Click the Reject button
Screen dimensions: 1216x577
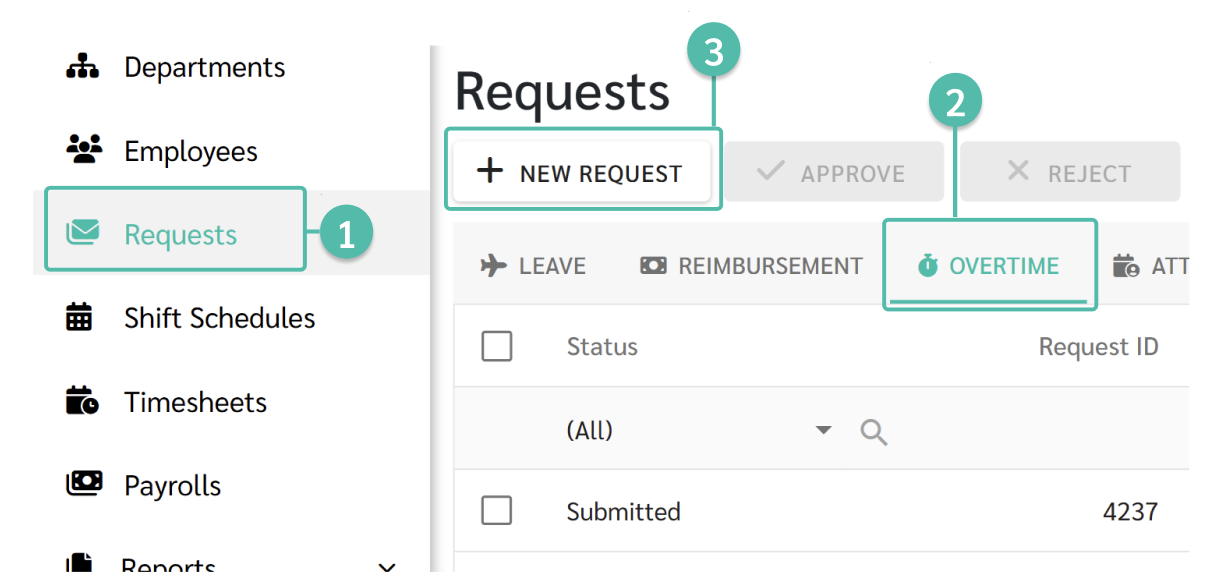click(x=1070, y=172)
